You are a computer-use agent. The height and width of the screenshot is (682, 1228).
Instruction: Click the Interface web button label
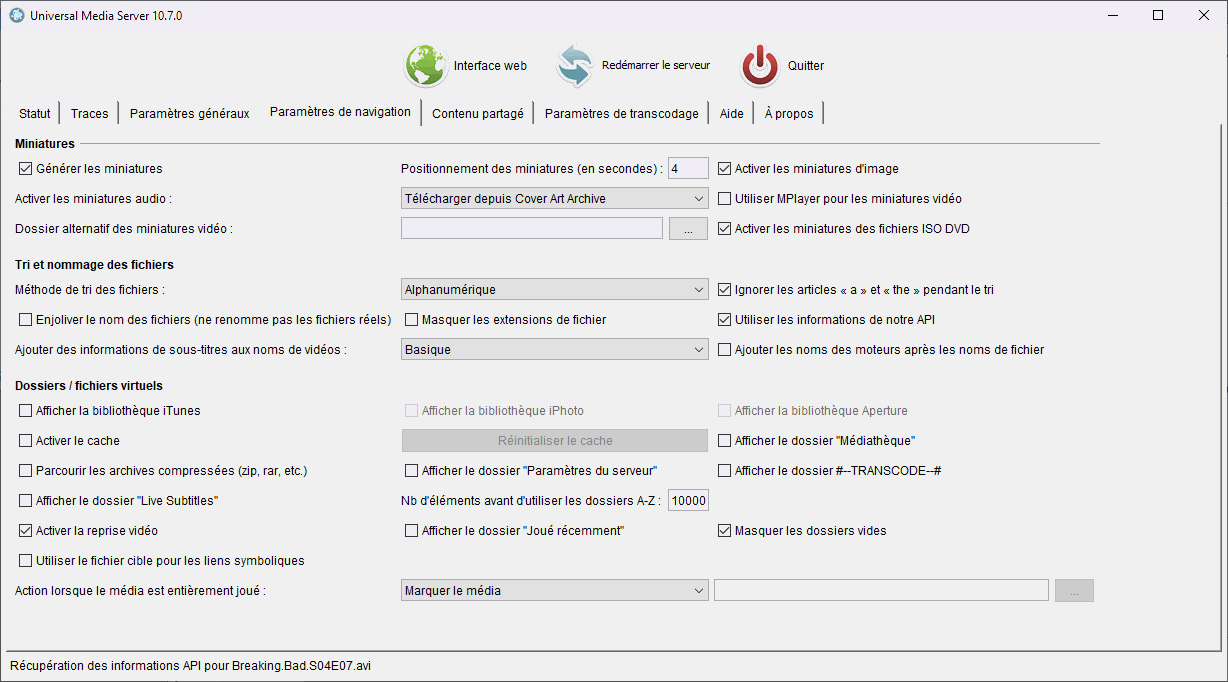pos(490,66)
